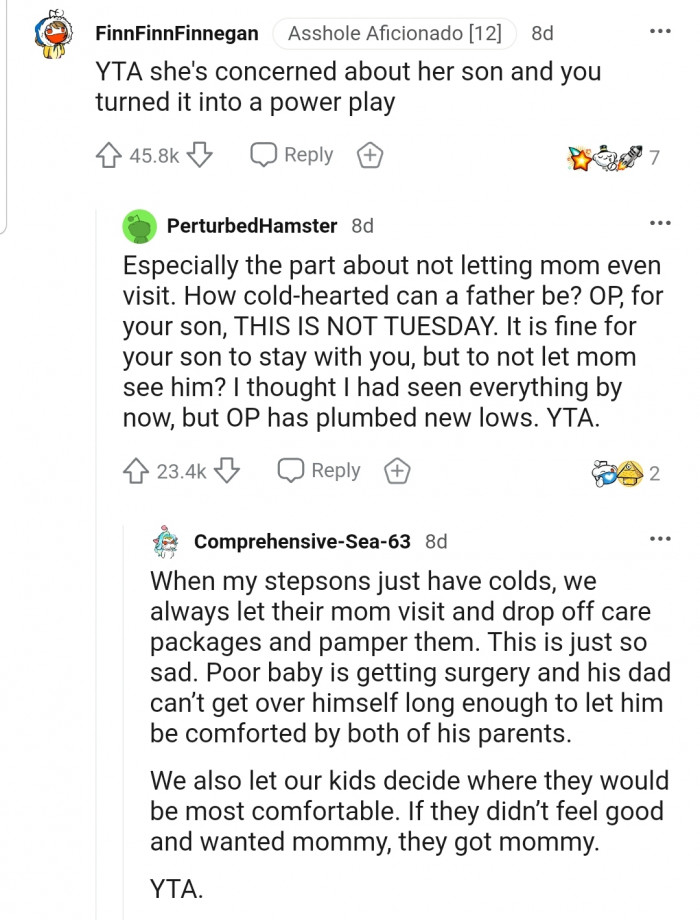
Task: Open PerturbedHamster's user profile
Action: [252, 225]
